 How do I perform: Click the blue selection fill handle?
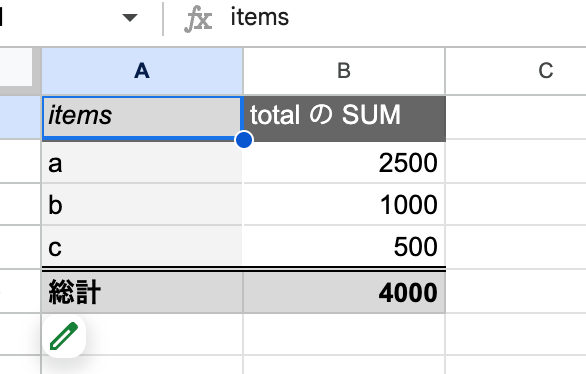coord(244,139)
